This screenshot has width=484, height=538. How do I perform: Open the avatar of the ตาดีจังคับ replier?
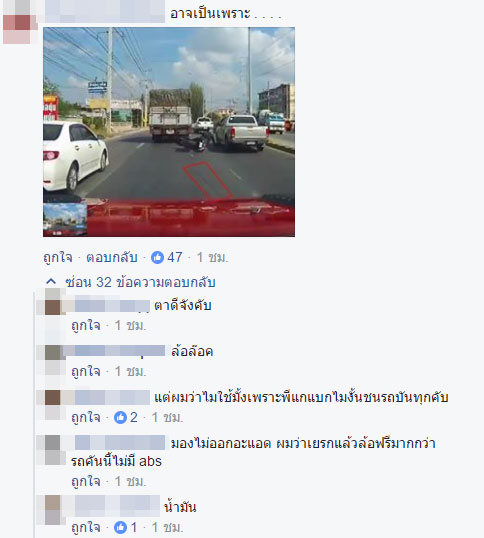[x=53, y=305]
